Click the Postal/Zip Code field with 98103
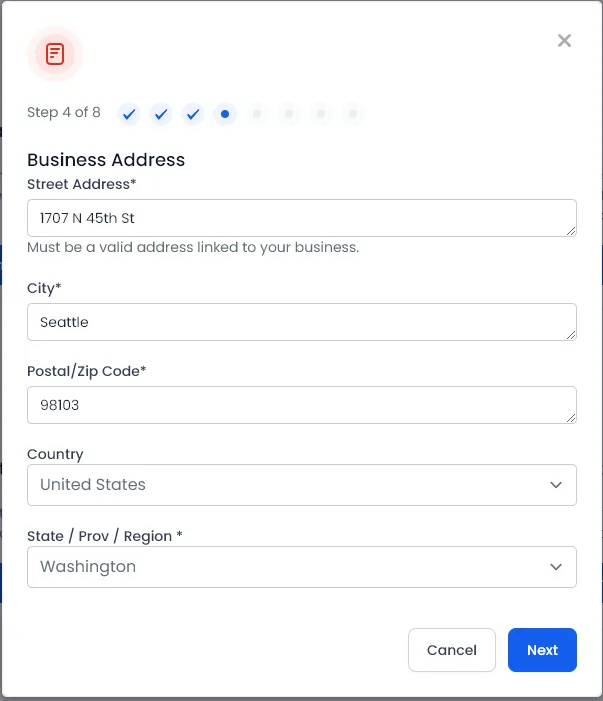Screen dimensions: 603x701 [x=302, y=405]
